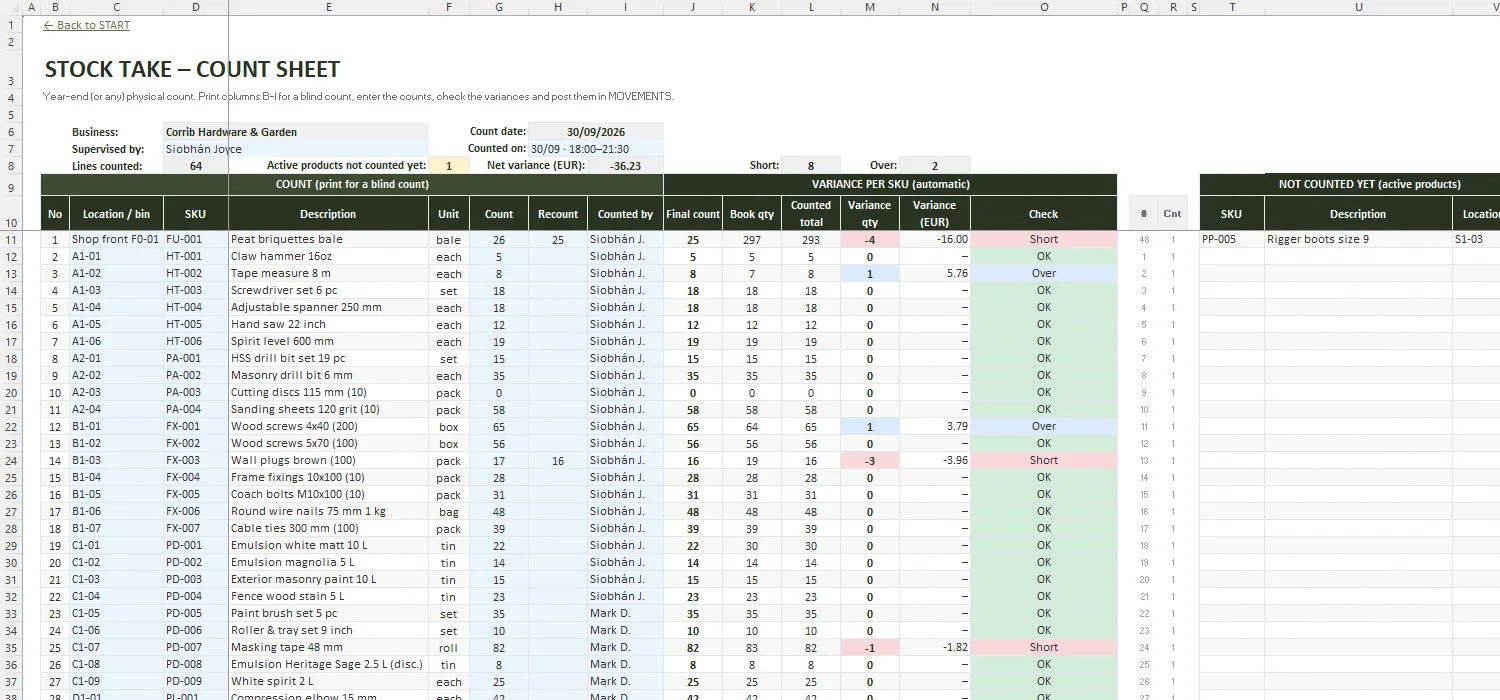Select the Recount column header cell
This screenshot has height=700, width=1500.
(558, 214)
